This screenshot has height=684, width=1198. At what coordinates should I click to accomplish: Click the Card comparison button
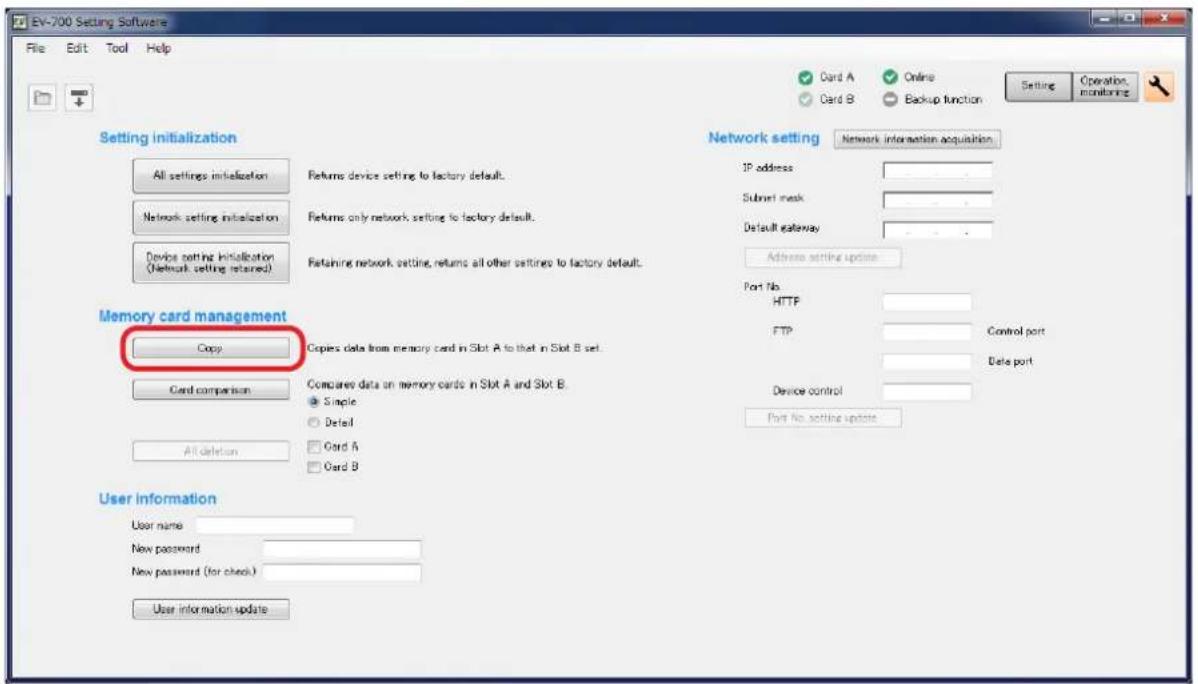coord(211,390)
